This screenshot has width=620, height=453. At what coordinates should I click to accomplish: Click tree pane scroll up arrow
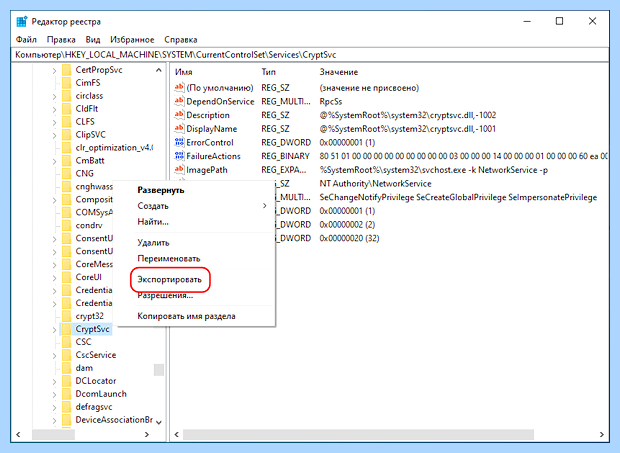(159, 70)
